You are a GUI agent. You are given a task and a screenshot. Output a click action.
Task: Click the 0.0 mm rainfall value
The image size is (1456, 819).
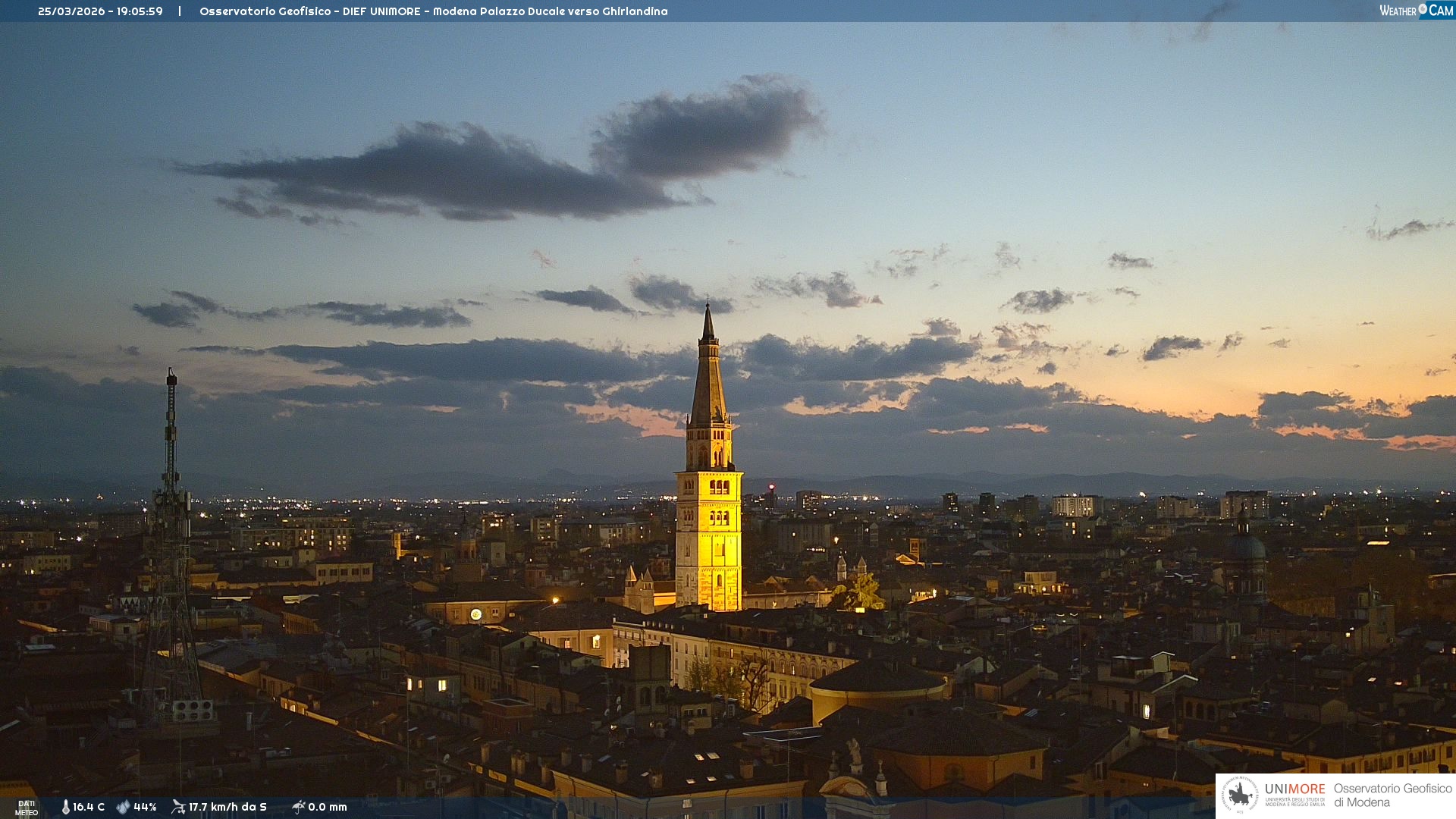tap(328, 807)
